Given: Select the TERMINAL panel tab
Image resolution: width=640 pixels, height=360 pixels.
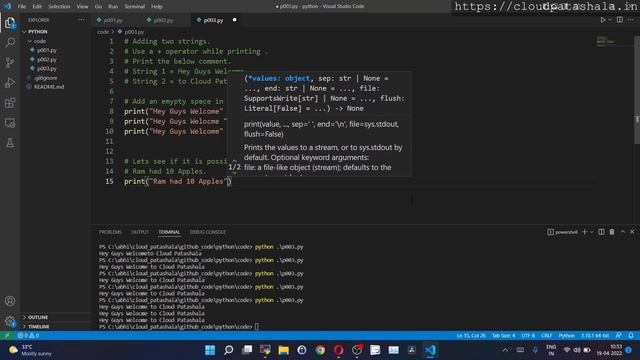Looking at the screenshot, I should point(169,232).
